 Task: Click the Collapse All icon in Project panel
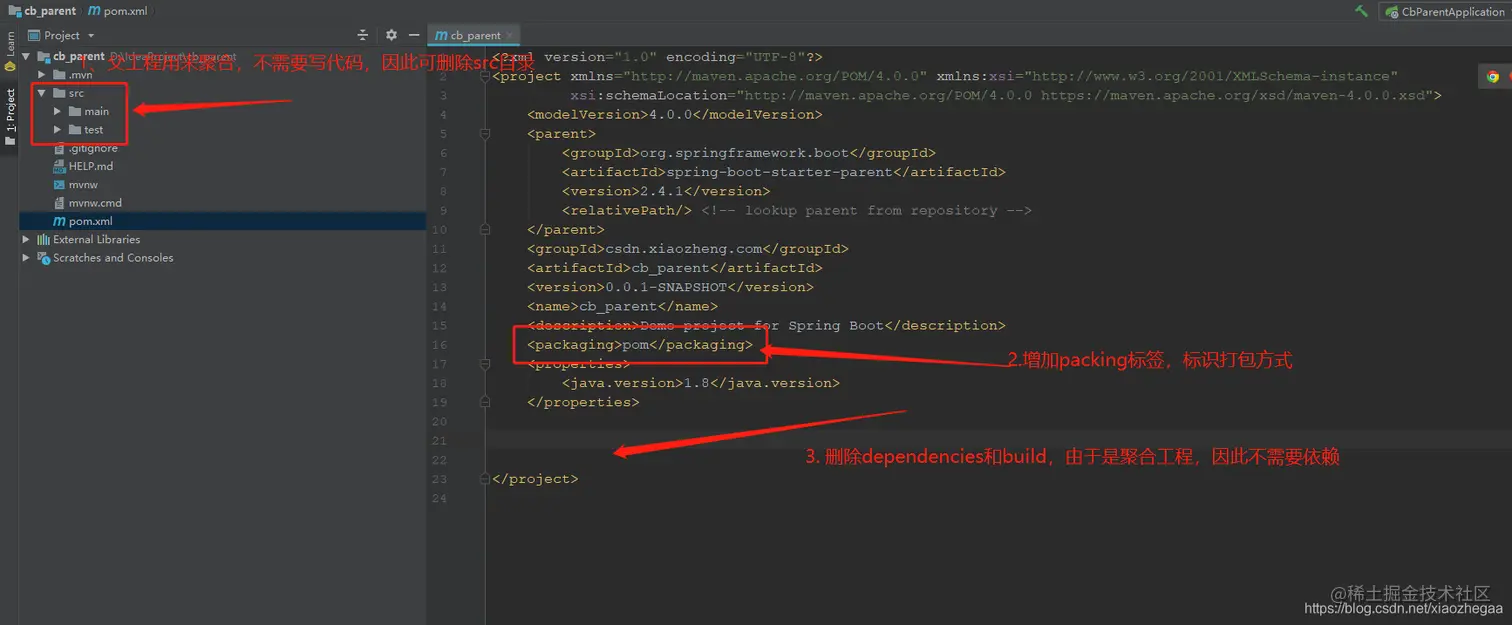pos(363,35)
